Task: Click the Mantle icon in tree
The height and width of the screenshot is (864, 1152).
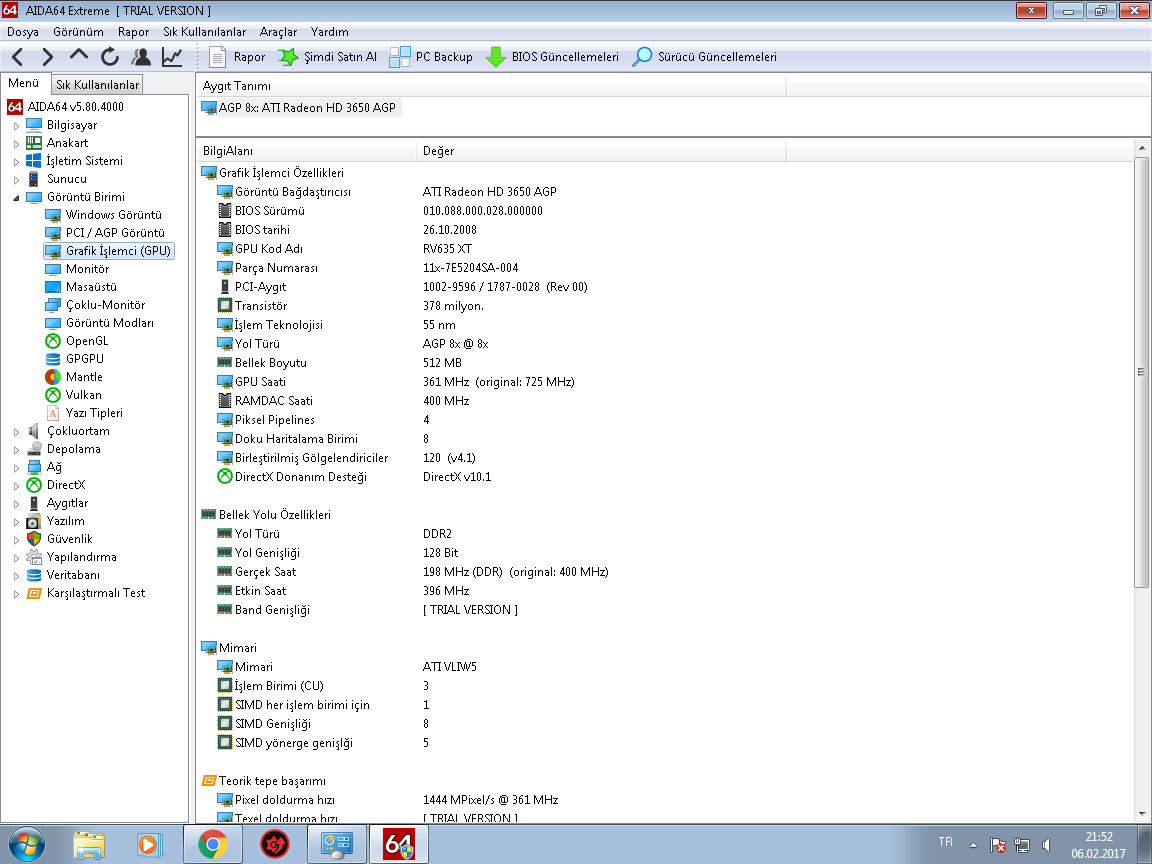Action: click(x=53, y=377)
